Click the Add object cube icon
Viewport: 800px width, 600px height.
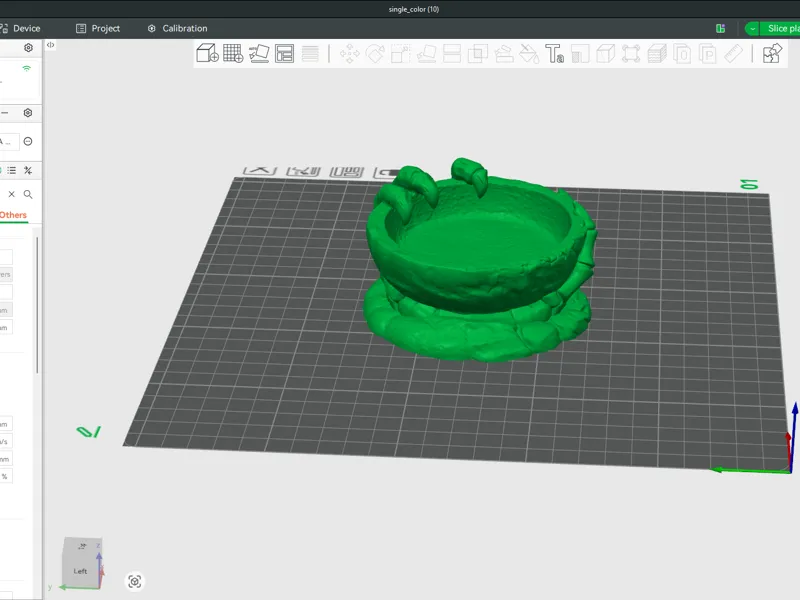click(208, 53)
